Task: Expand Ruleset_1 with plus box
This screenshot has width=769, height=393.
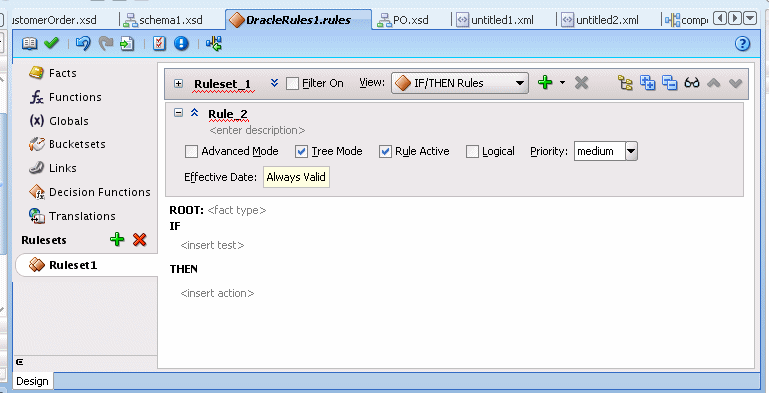Action: pos(179,83)
